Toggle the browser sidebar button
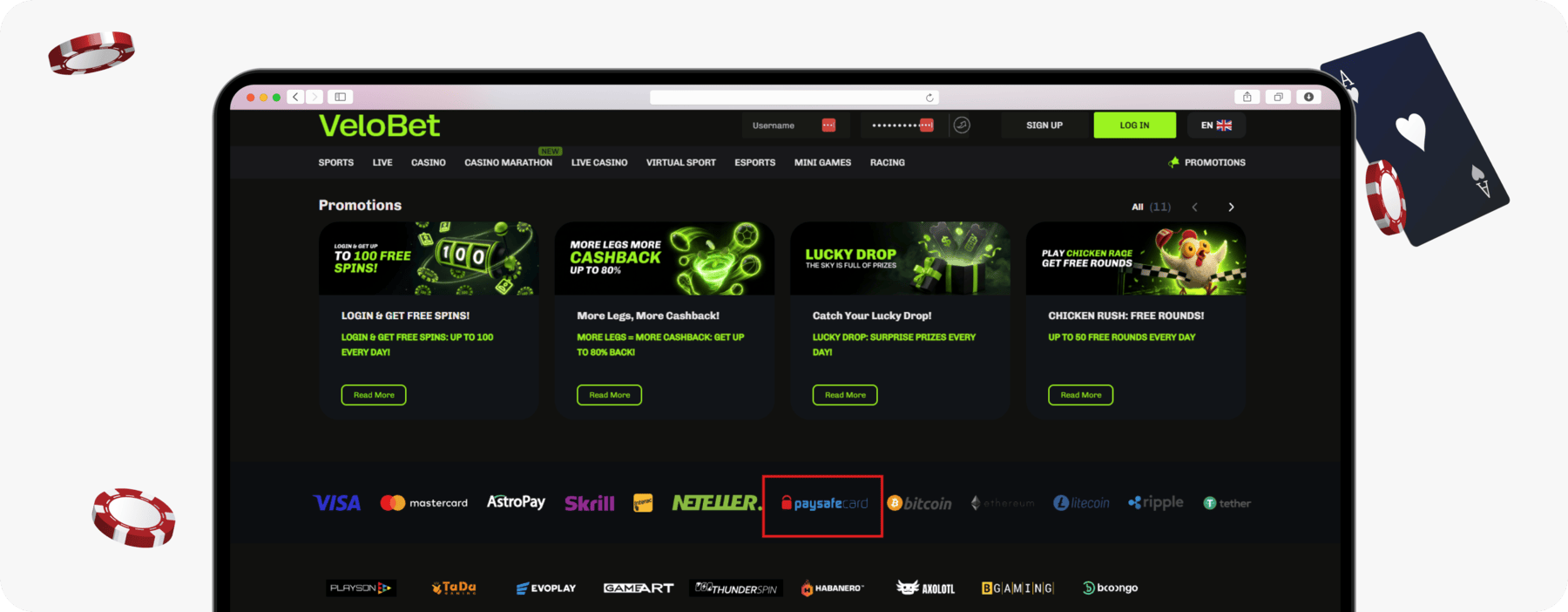 341,97
